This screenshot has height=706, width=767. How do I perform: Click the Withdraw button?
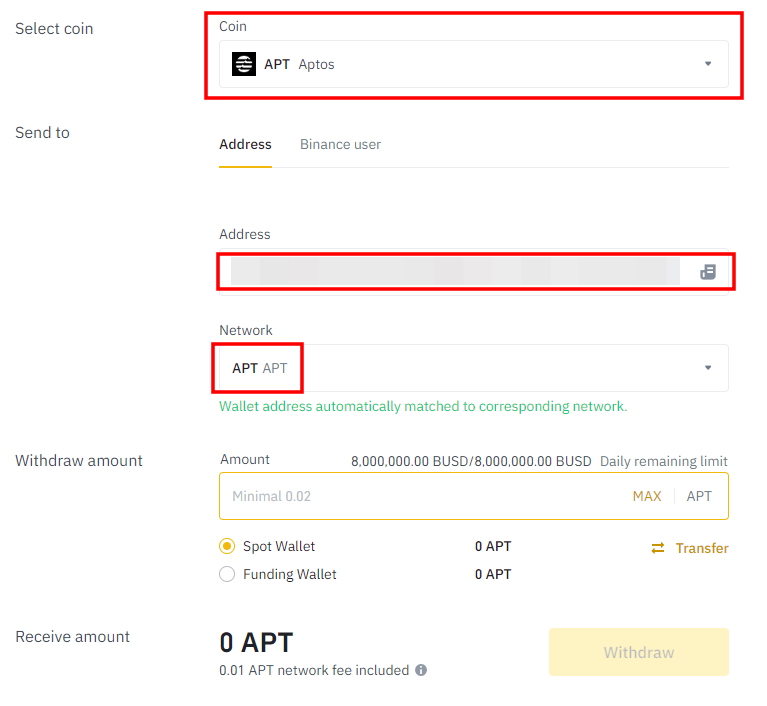[639, 652]
